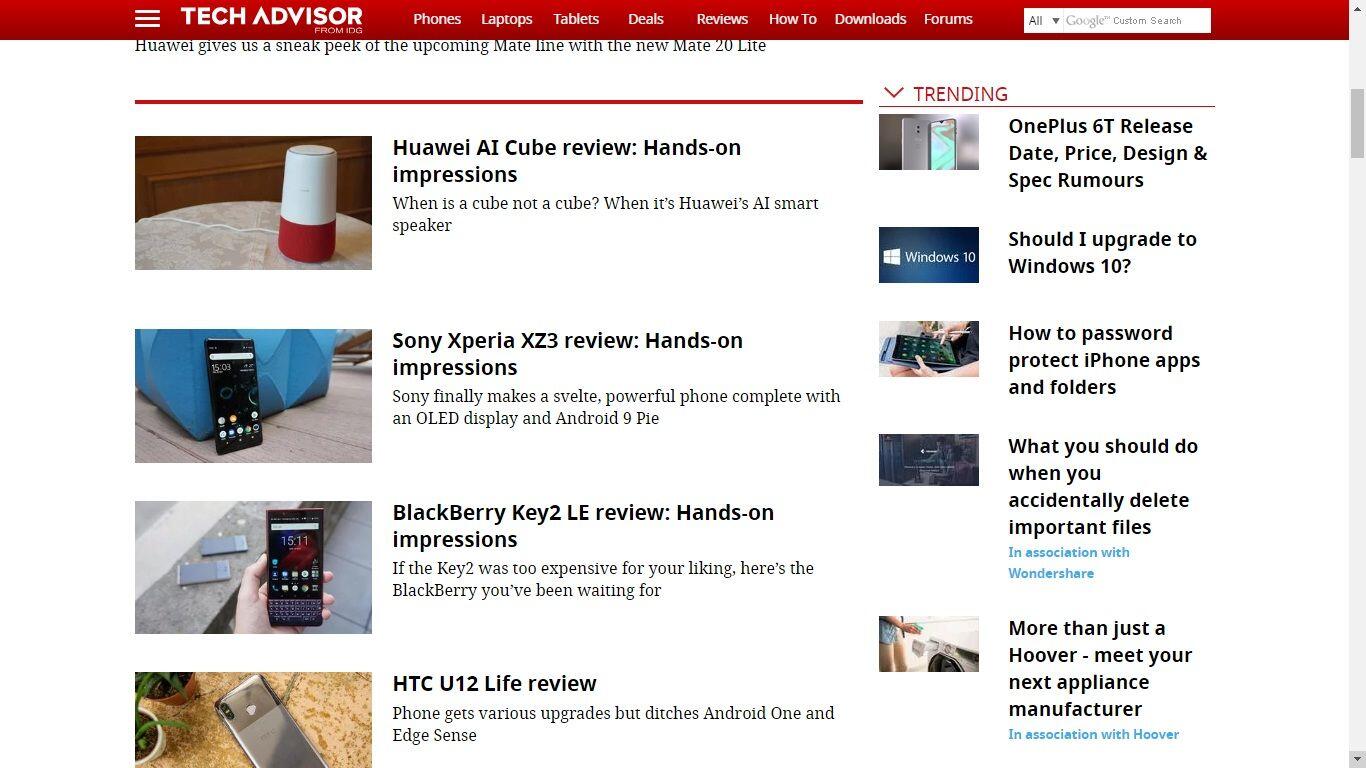Screen dimensions: 1366x768
Task: Open Hoover appliance article thumbnail
Action: coord(929,644)
